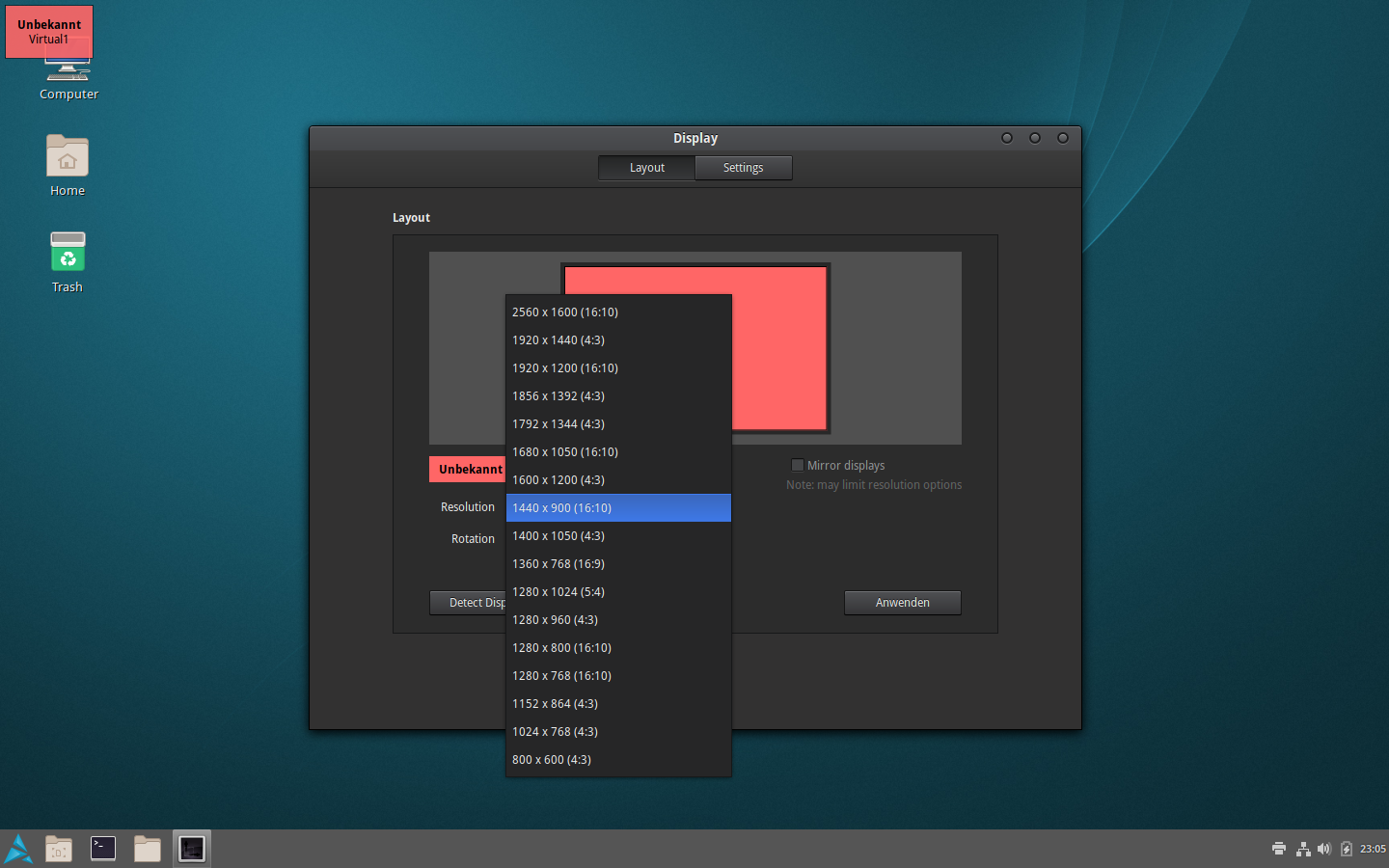Switch to the Layout tab
1389x868 pixels.
[x=647, y=168]
